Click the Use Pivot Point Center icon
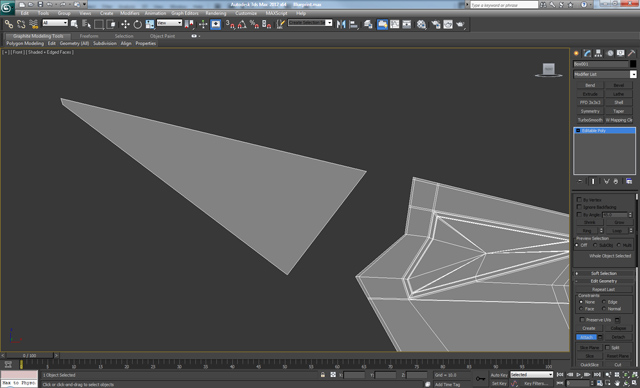 [189, 24]
